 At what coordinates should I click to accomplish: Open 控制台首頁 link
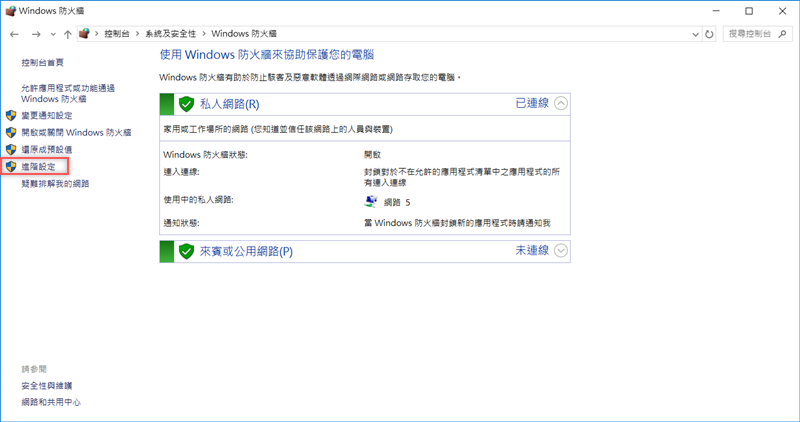[42, 62]
